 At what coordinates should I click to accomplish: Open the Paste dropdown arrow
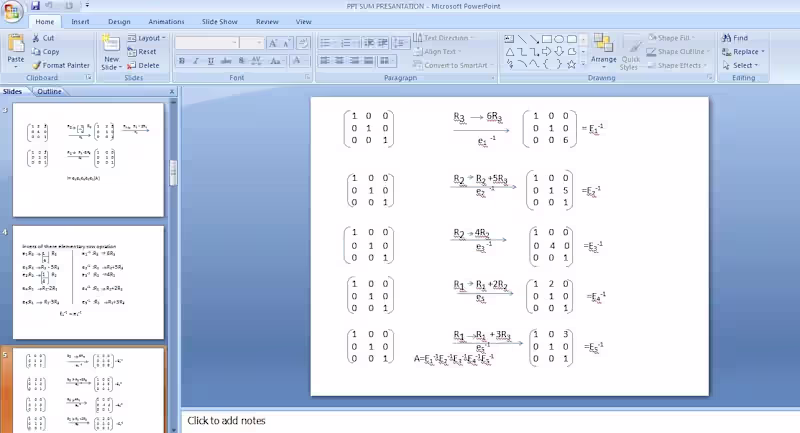click(x=16, y=67)
